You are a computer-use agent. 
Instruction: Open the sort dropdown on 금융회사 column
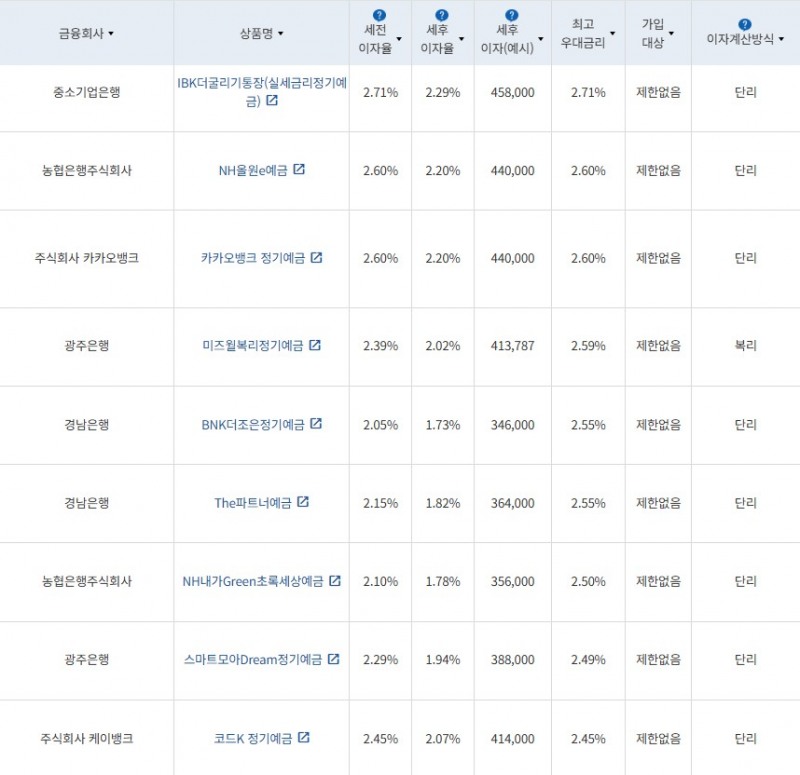(110, 33)
